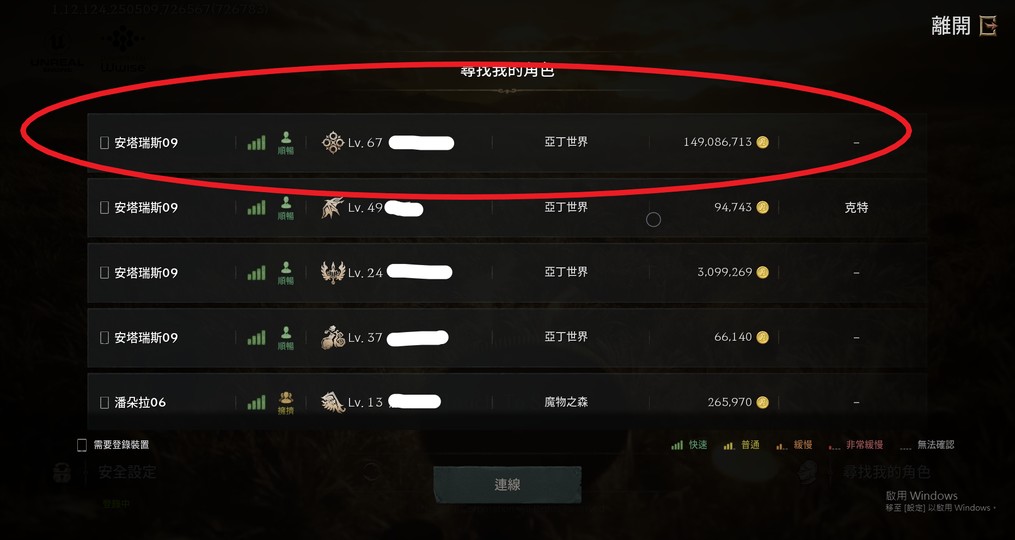This screenshot has height=540, width=1015.
Task: Click the device icon beside 潘朵拉06
Action: [104, 402]
